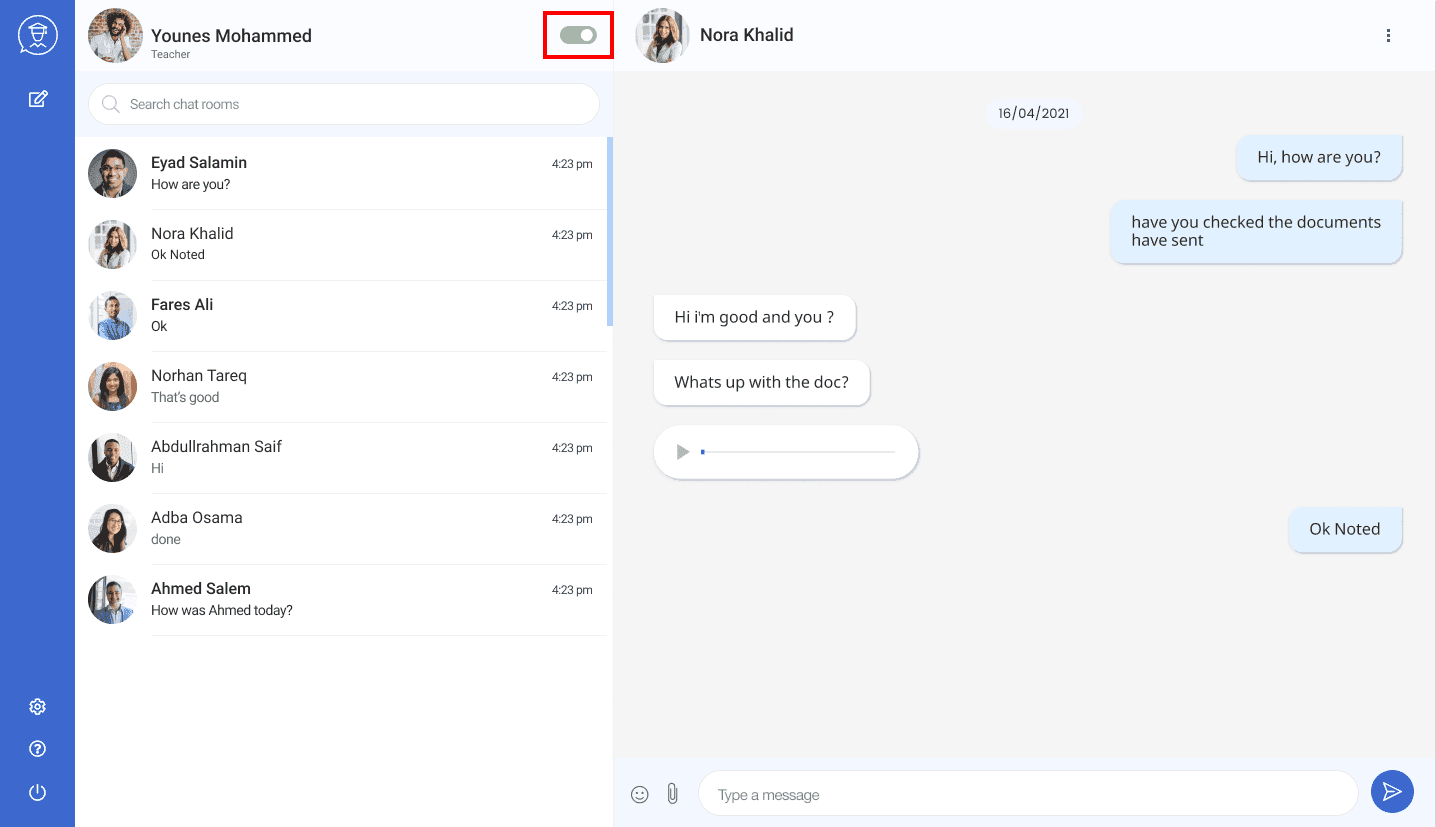Open the three-dot menu in Nora's chat
This screenshot has height=827, width=1436.
coord(1388,34)
